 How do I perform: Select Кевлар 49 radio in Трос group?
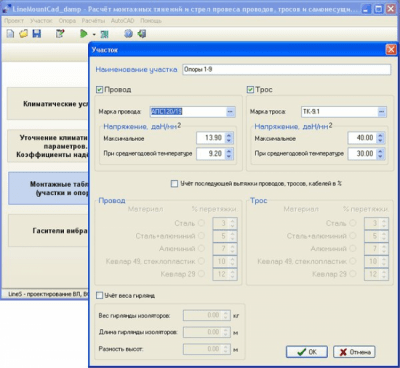(x=353, y=261)
